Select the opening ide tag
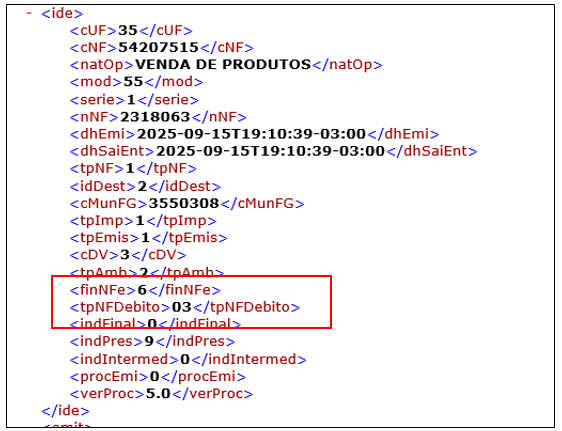Viewport: 562px width, 431px height. [62, 13]
